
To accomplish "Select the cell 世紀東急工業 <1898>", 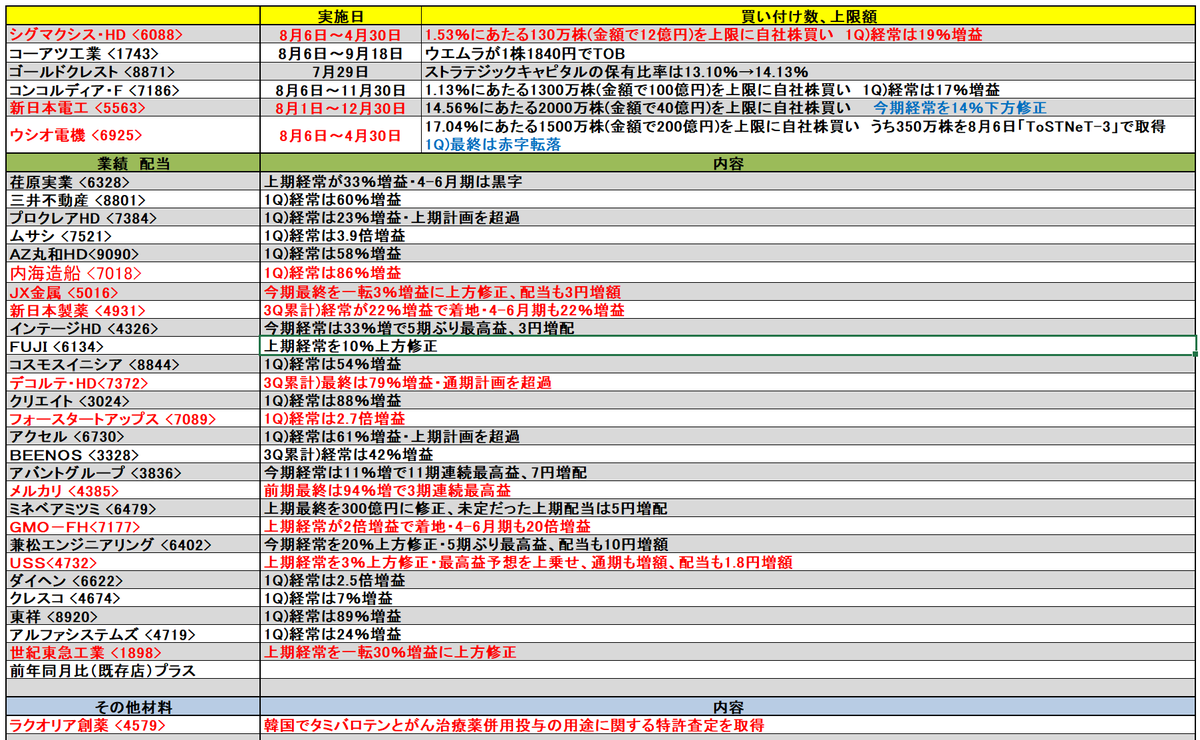I will point(132,652).
